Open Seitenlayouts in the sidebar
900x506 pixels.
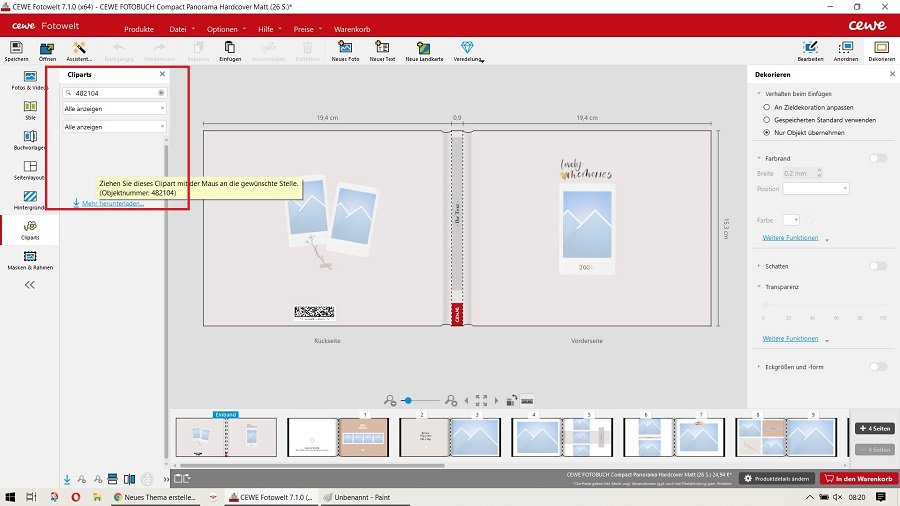click(30, 168)
